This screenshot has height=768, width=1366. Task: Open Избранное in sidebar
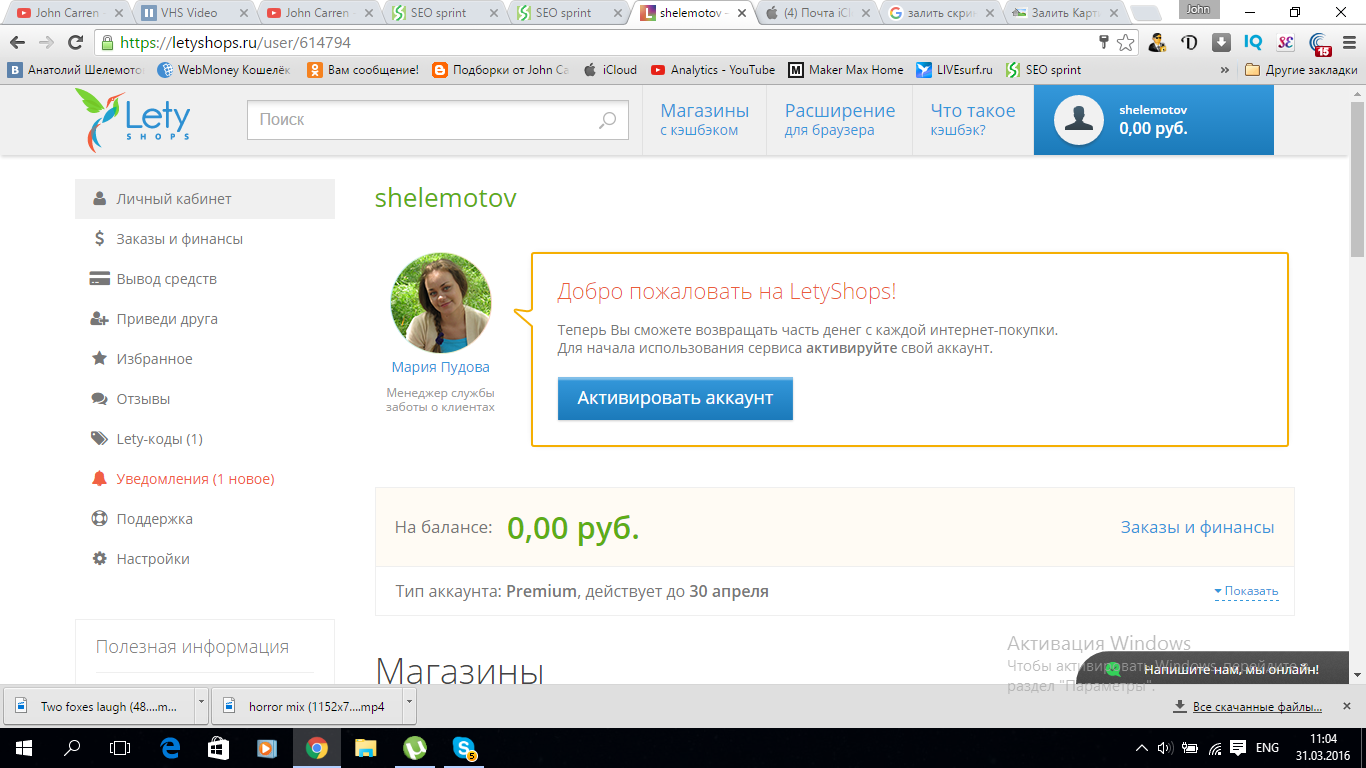tap(205, 359)
